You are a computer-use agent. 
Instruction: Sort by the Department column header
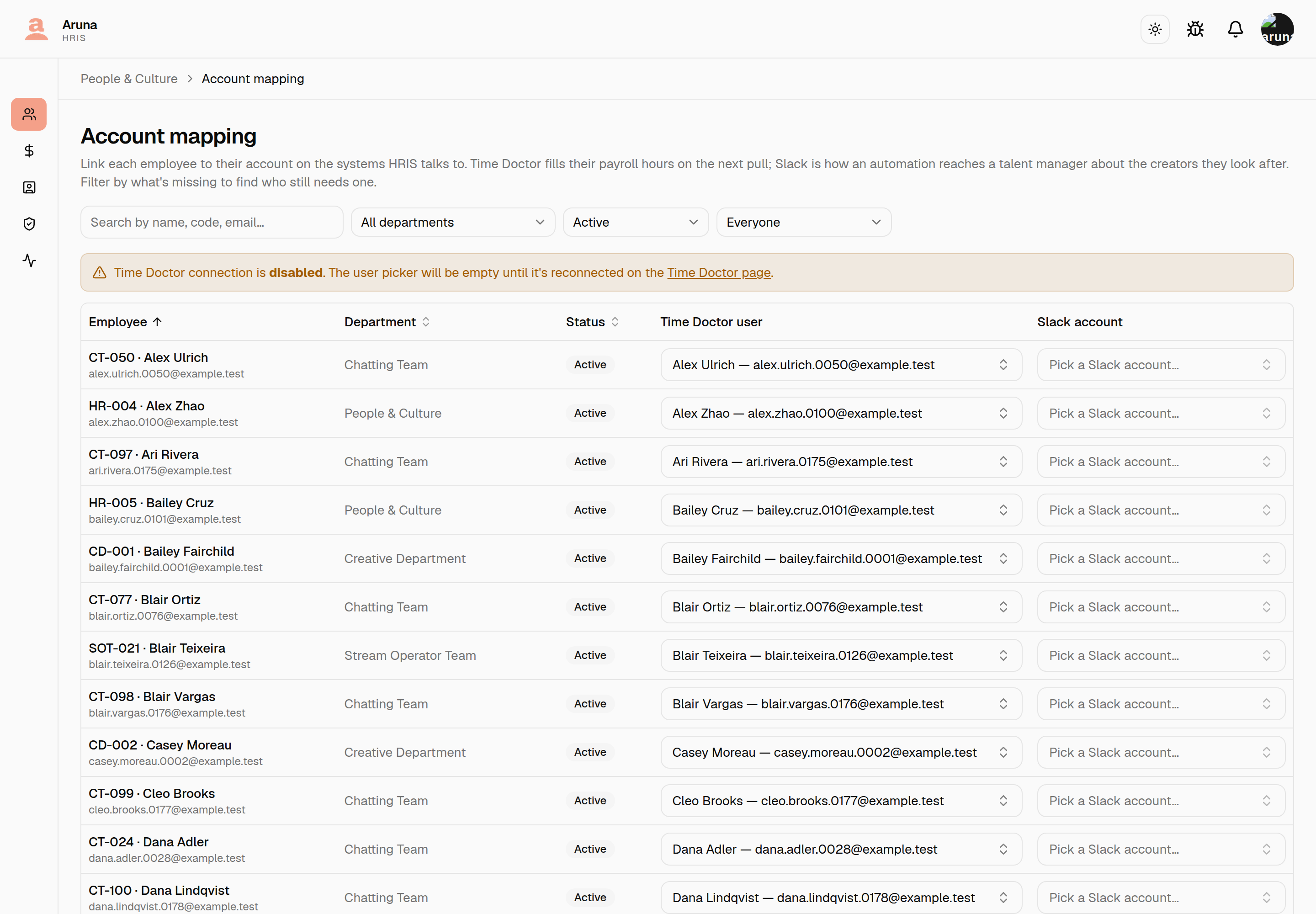[x=387, y=322]
